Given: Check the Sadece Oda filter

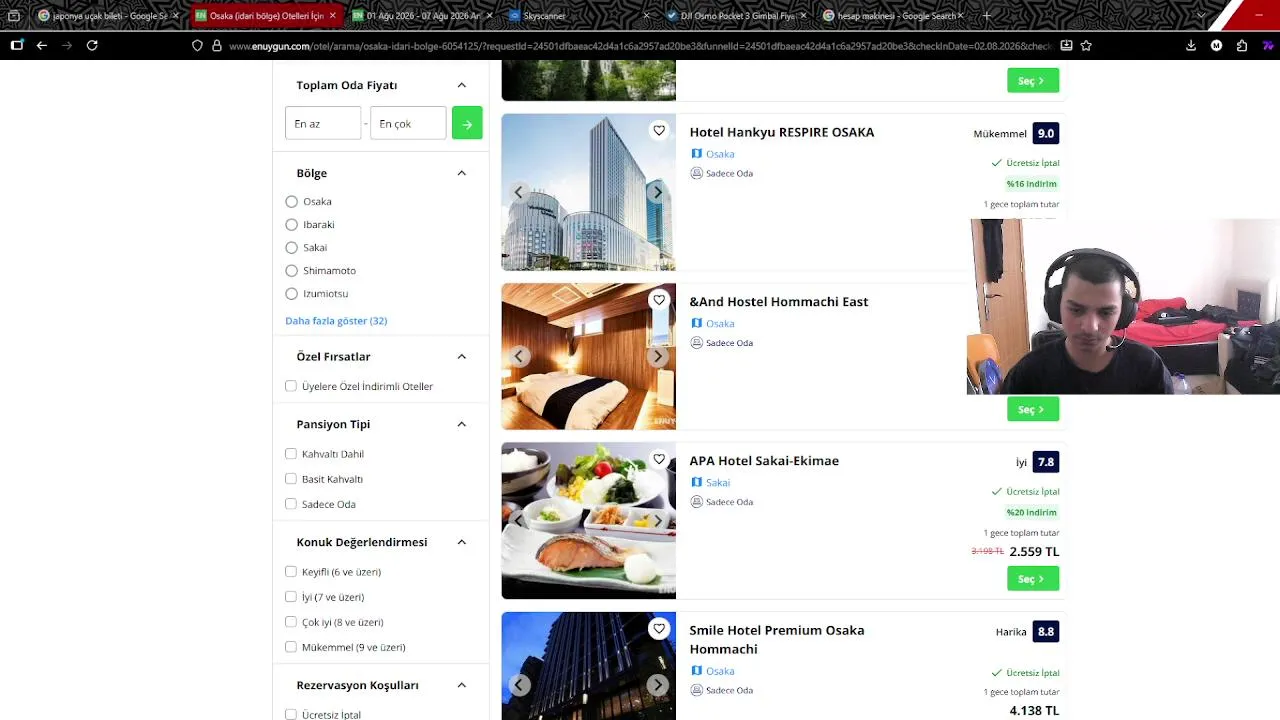Looking at the screenshot, I should click(x=291, y=504).
